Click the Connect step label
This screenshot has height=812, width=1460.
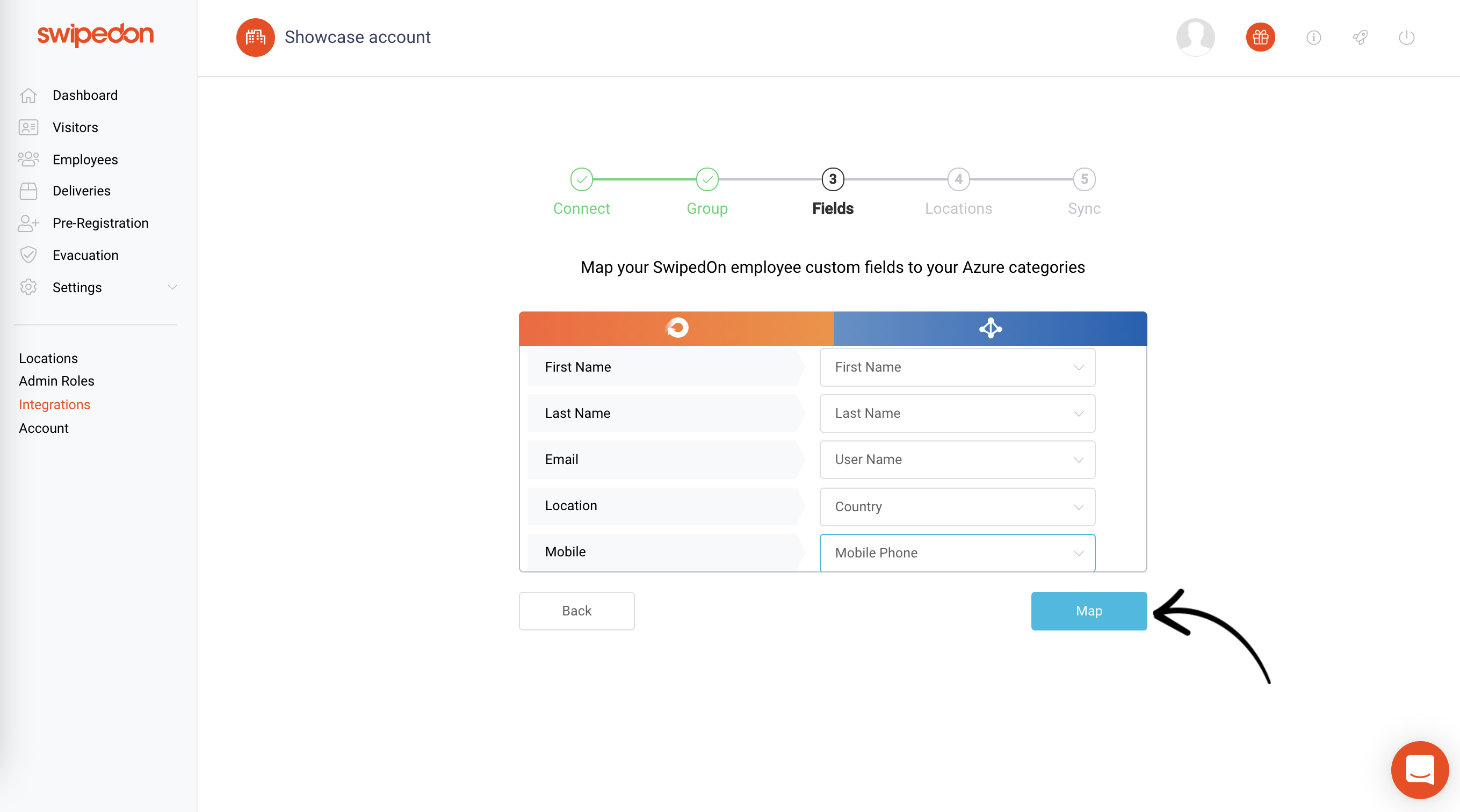click(582, 208)
